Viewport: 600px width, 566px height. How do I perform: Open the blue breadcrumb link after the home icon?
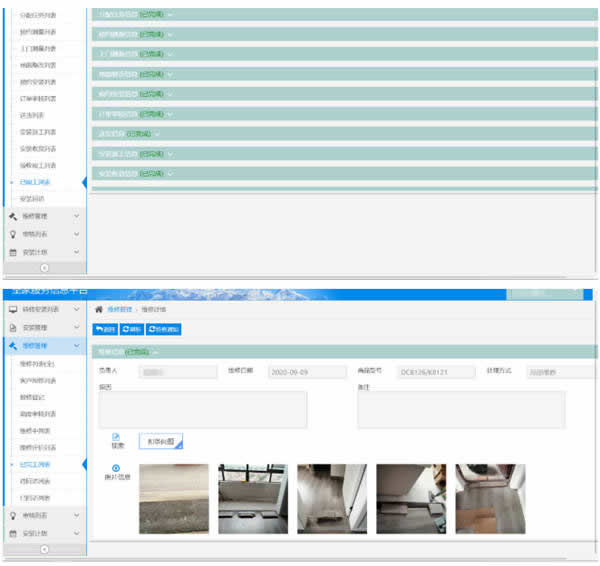(119, 309)
